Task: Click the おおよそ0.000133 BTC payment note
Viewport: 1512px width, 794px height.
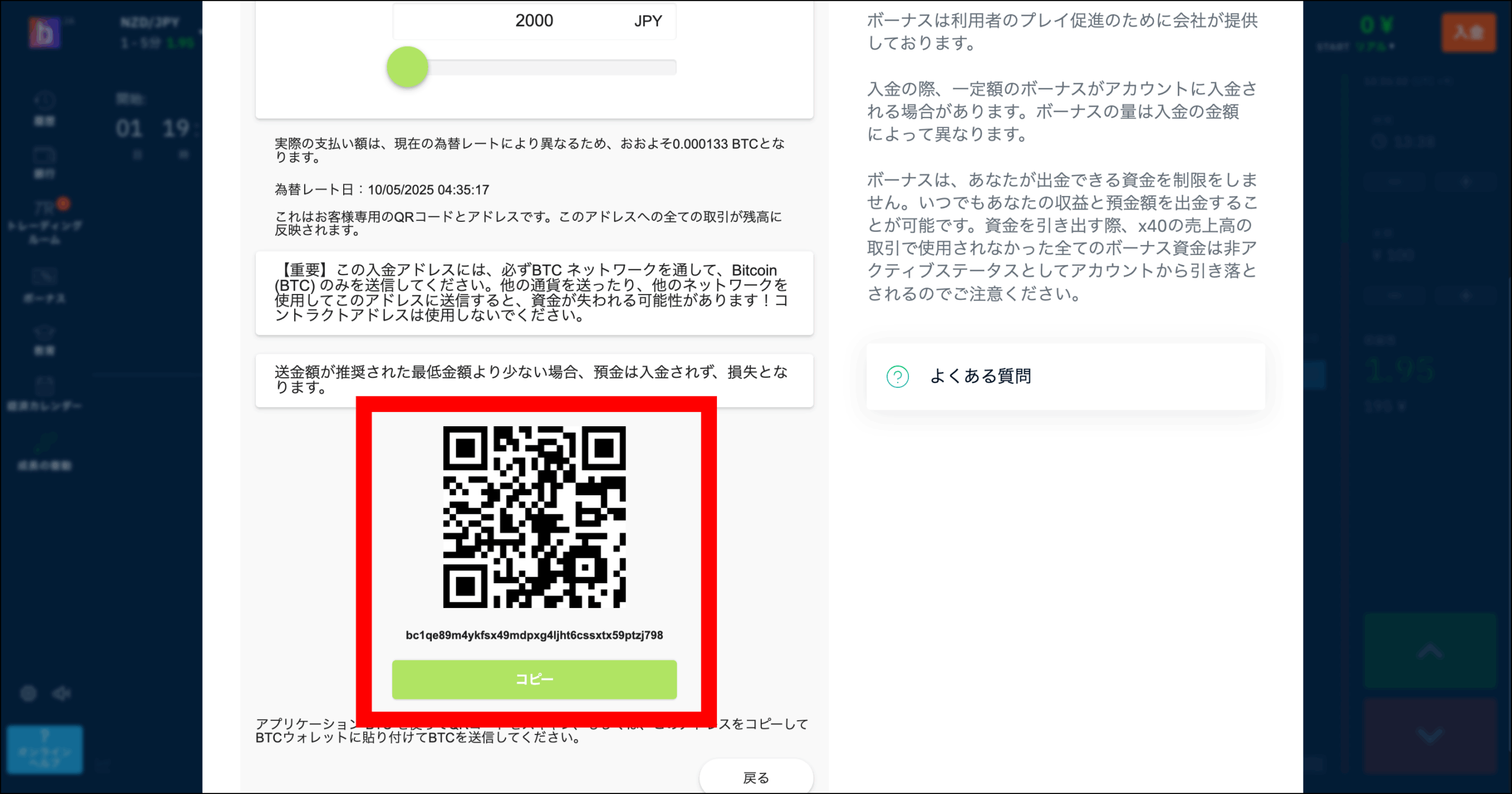Action: pos(530,150)
